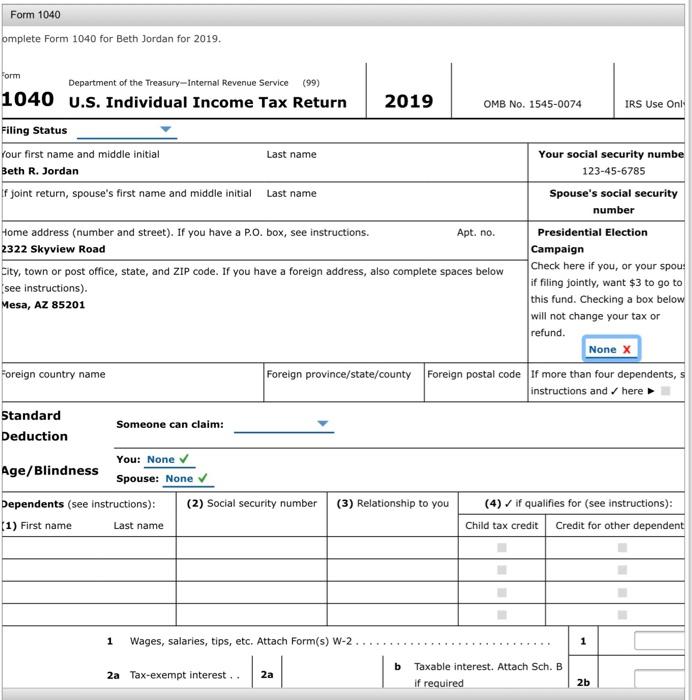Screen dimensions: 692x700
Task: Open the Filing Status dropdown
Action: [x=127, y=130]
